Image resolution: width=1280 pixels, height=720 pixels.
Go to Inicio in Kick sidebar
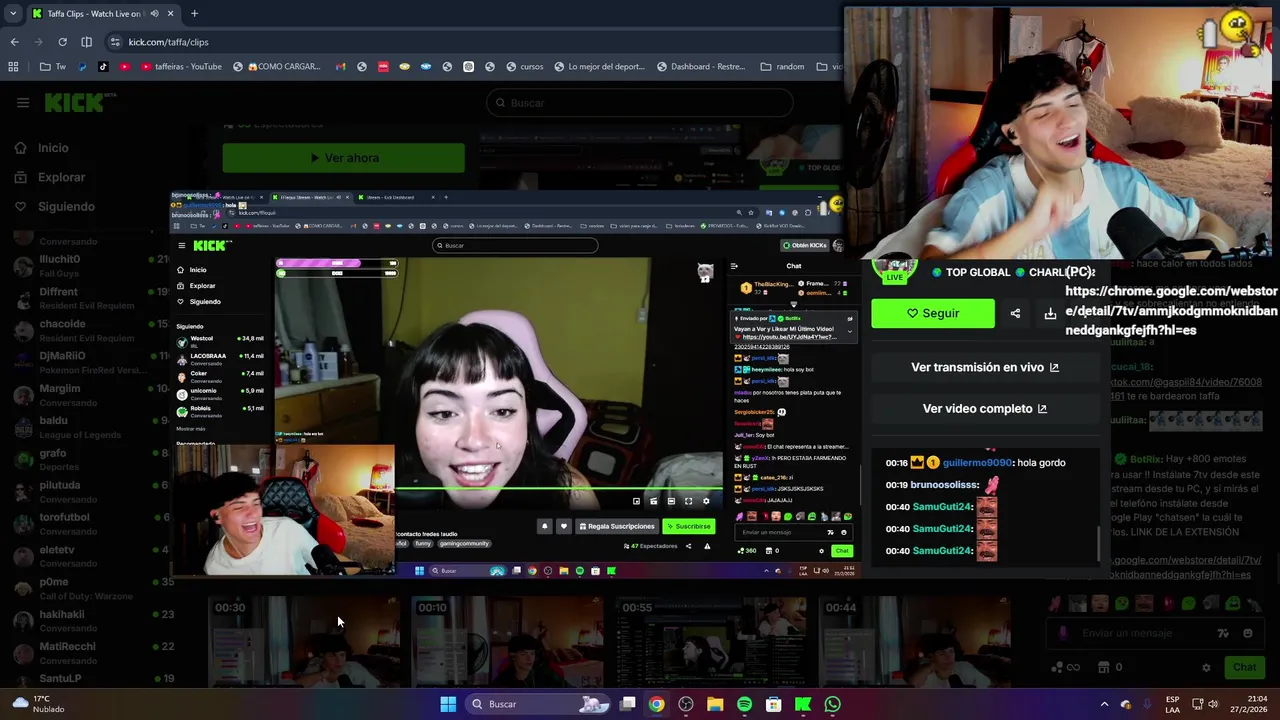click(x=42, y=148)
